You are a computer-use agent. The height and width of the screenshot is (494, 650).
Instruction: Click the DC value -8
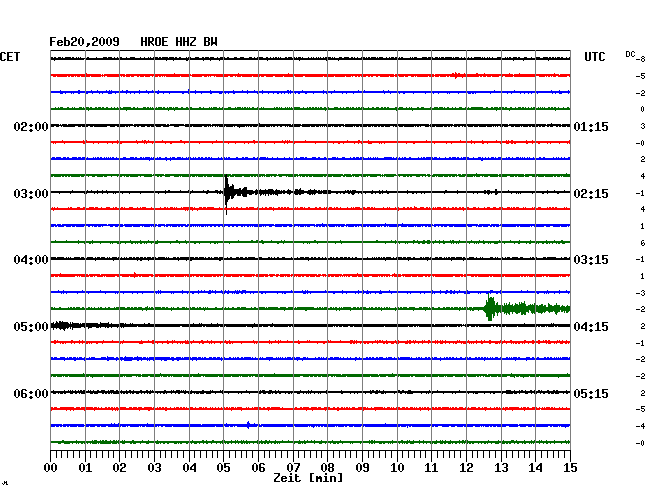(641, 59)
